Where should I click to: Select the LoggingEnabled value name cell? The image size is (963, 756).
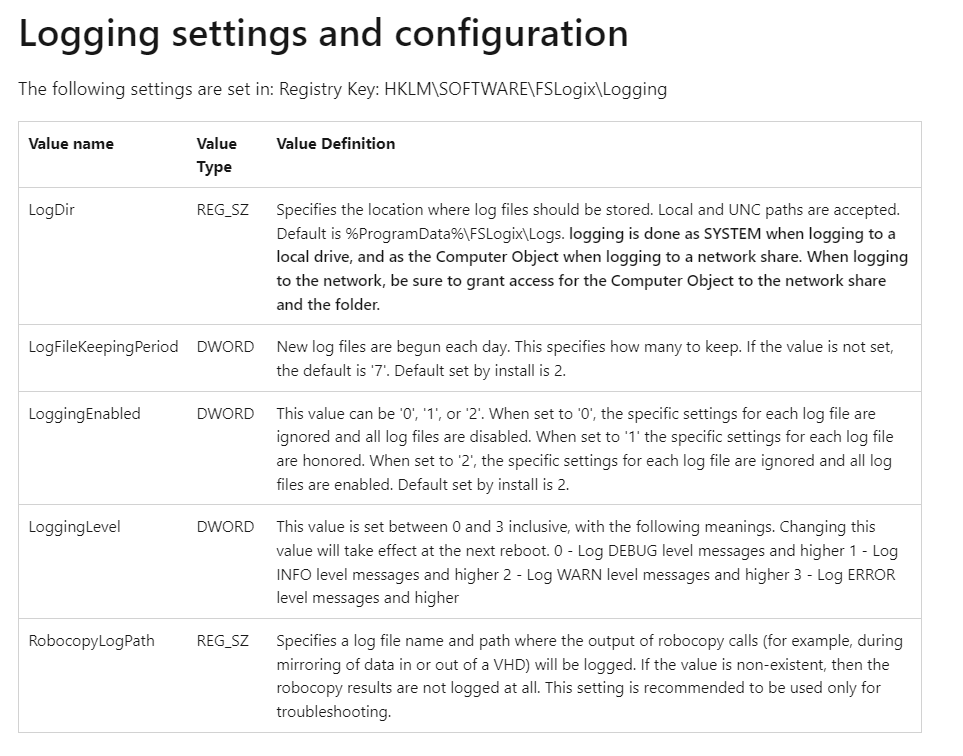(x=84, y=413)
